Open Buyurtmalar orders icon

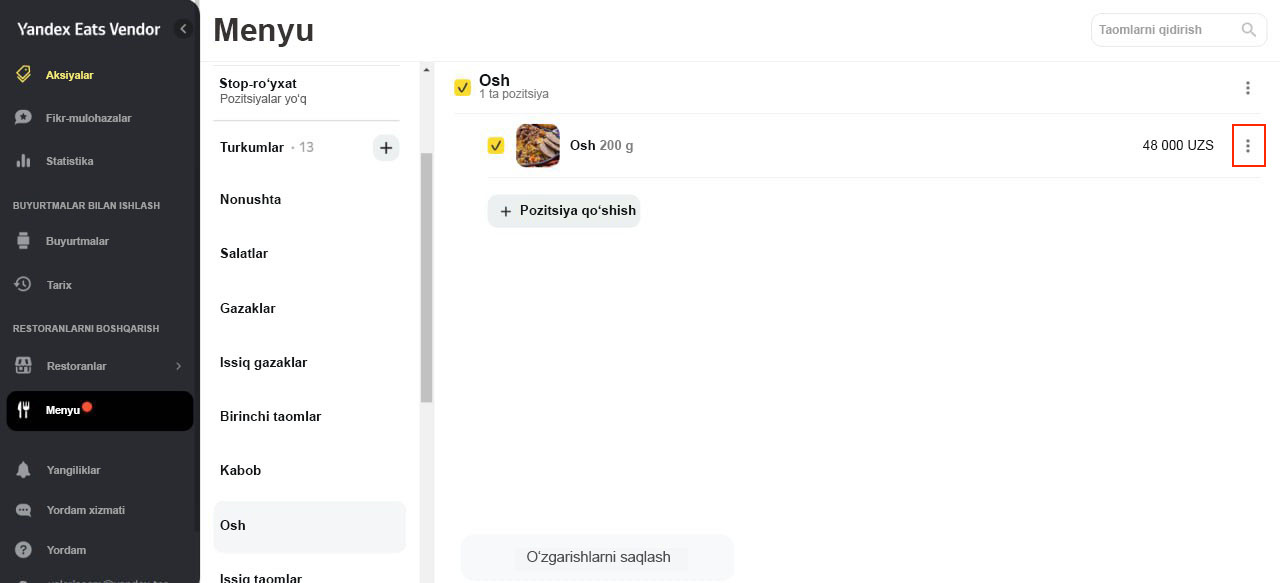pyautogui.click(x=23, y=241)
